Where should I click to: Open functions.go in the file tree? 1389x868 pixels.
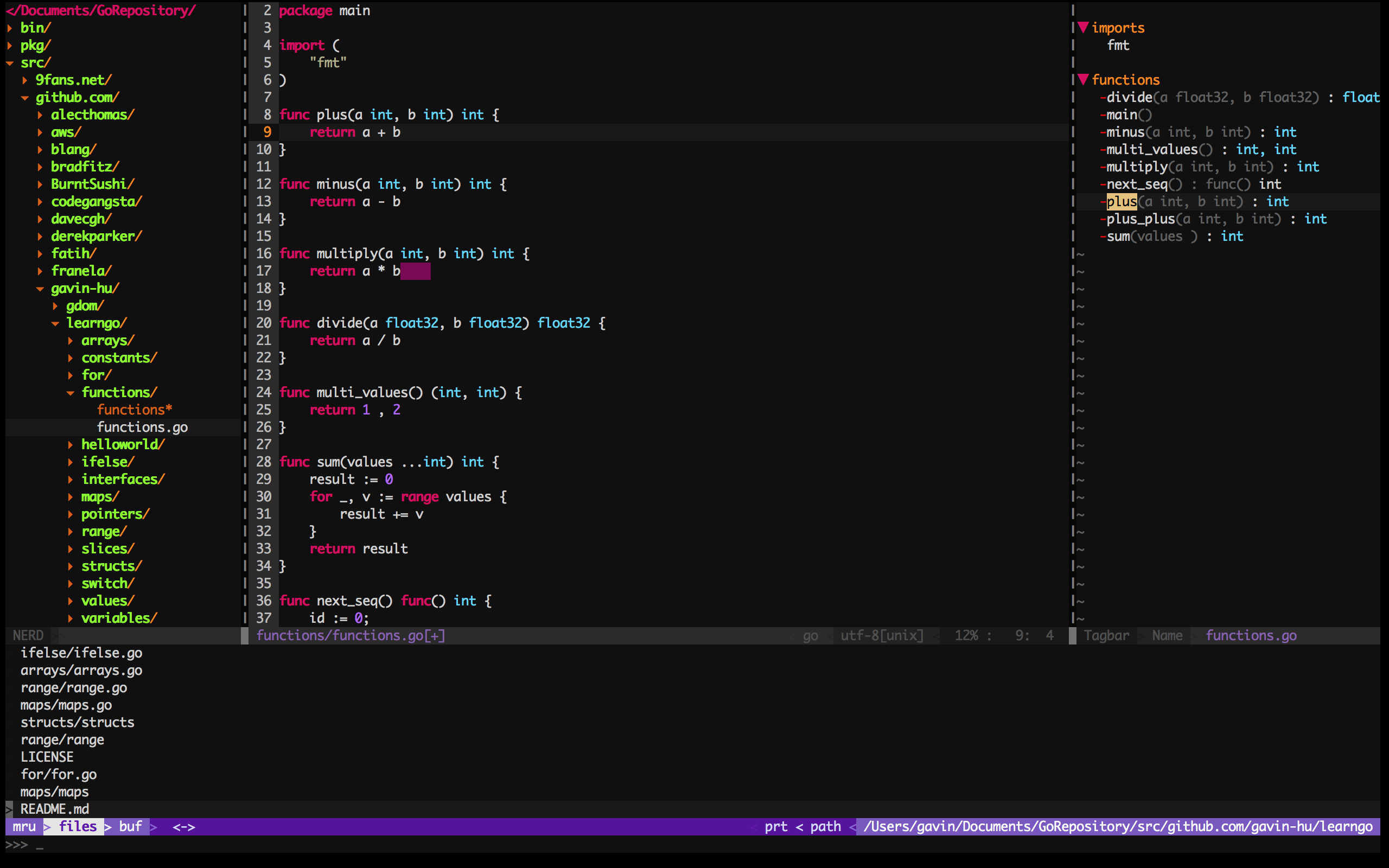tap(142, 427)
